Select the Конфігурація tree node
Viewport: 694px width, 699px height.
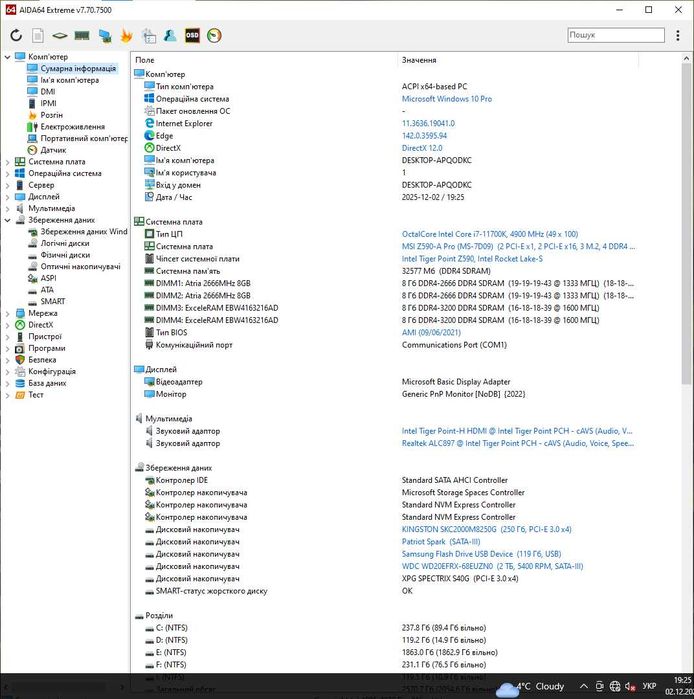click(x=52, y=371)
